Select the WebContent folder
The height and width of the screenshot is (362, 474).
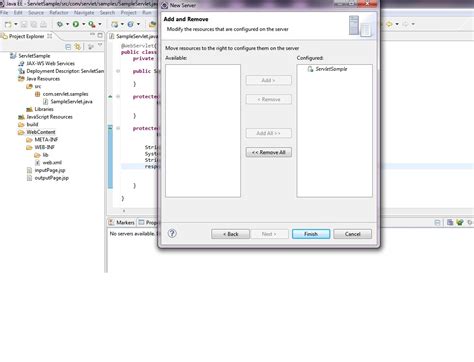(x=41, y=132)
